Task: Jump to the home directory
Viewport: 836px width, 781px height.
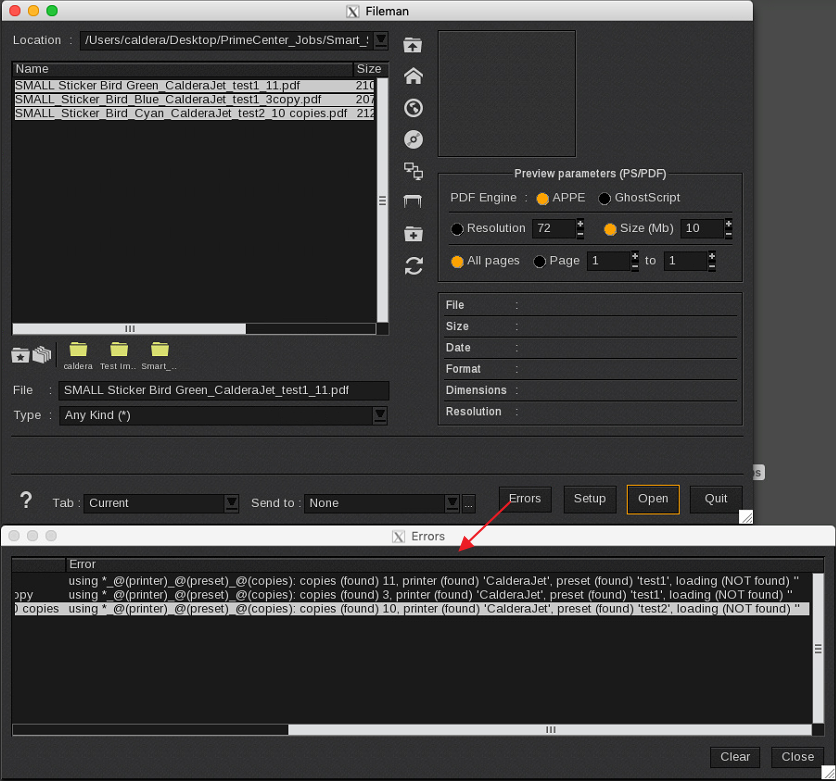Action: coord(413,76)
